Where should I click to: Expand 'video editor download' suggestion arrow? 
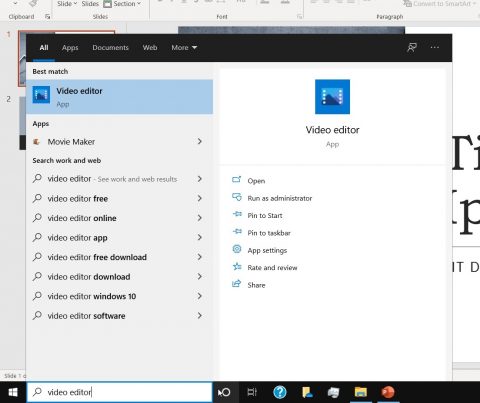click(200, 276)
